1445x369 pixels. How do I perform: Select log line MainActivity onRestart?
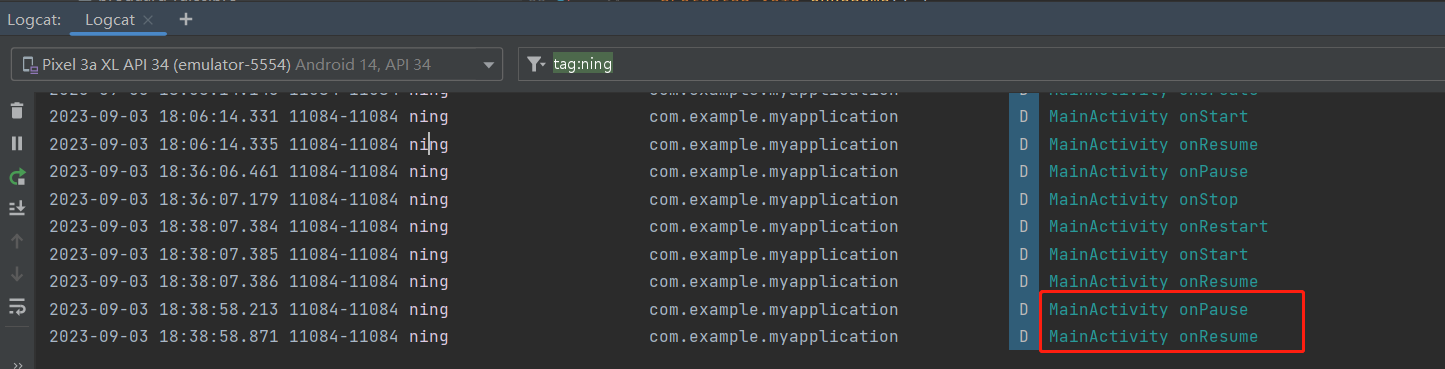(x=1158, y=227)
